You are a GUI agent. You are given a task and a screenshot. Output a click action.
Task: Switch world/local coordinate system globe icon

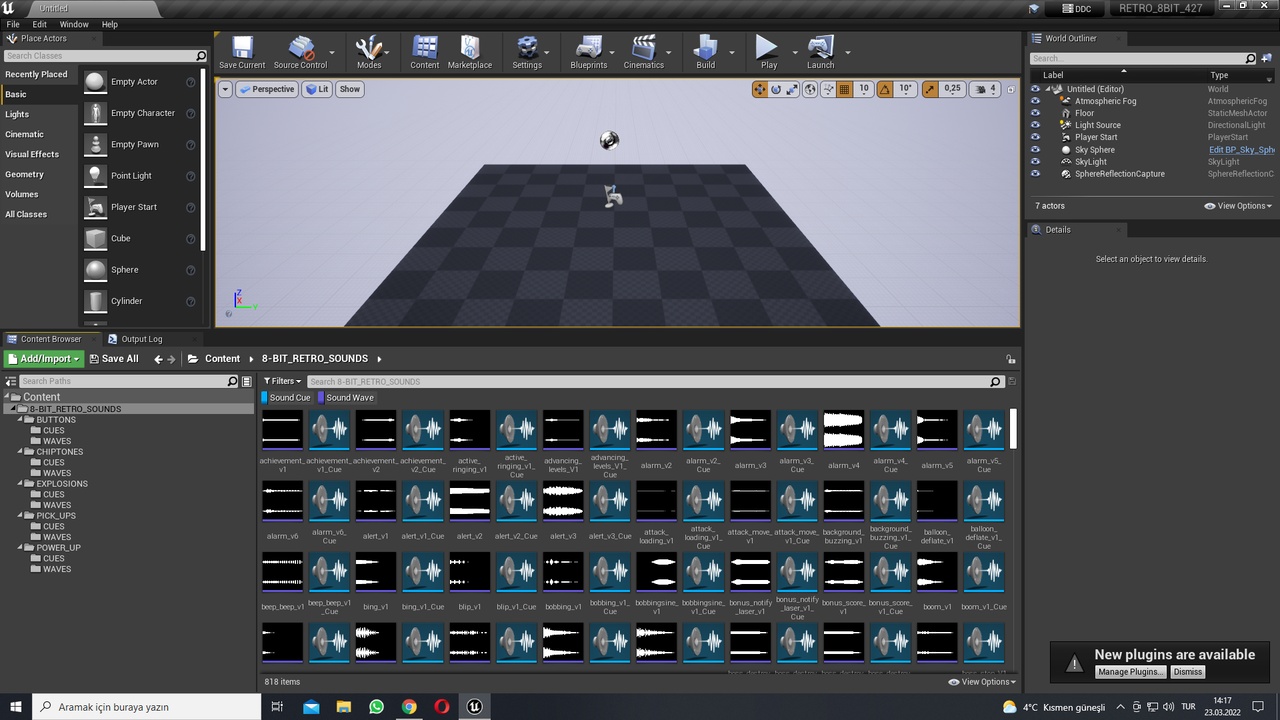click(x=811, y=89)
